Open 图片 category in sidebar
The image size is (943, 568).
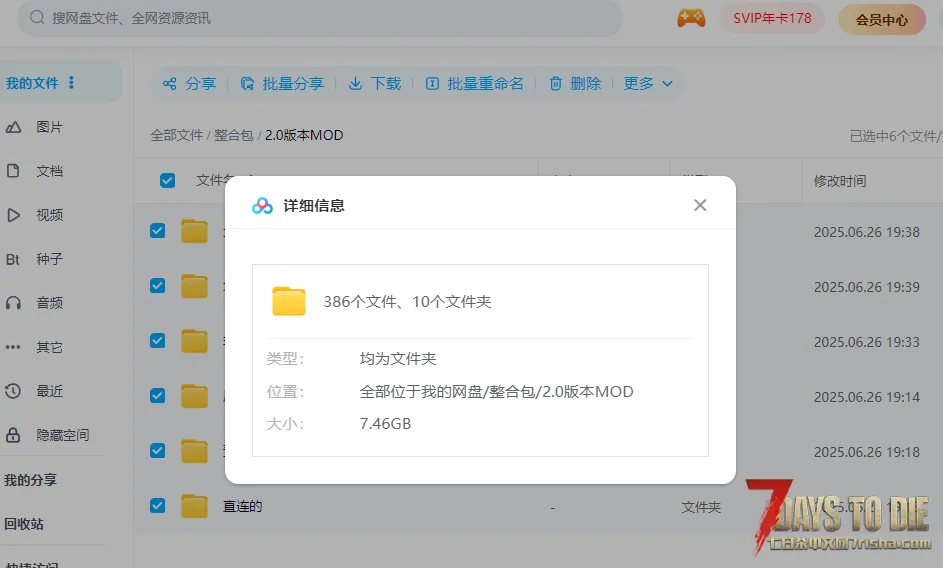click(x=49, y=127)
